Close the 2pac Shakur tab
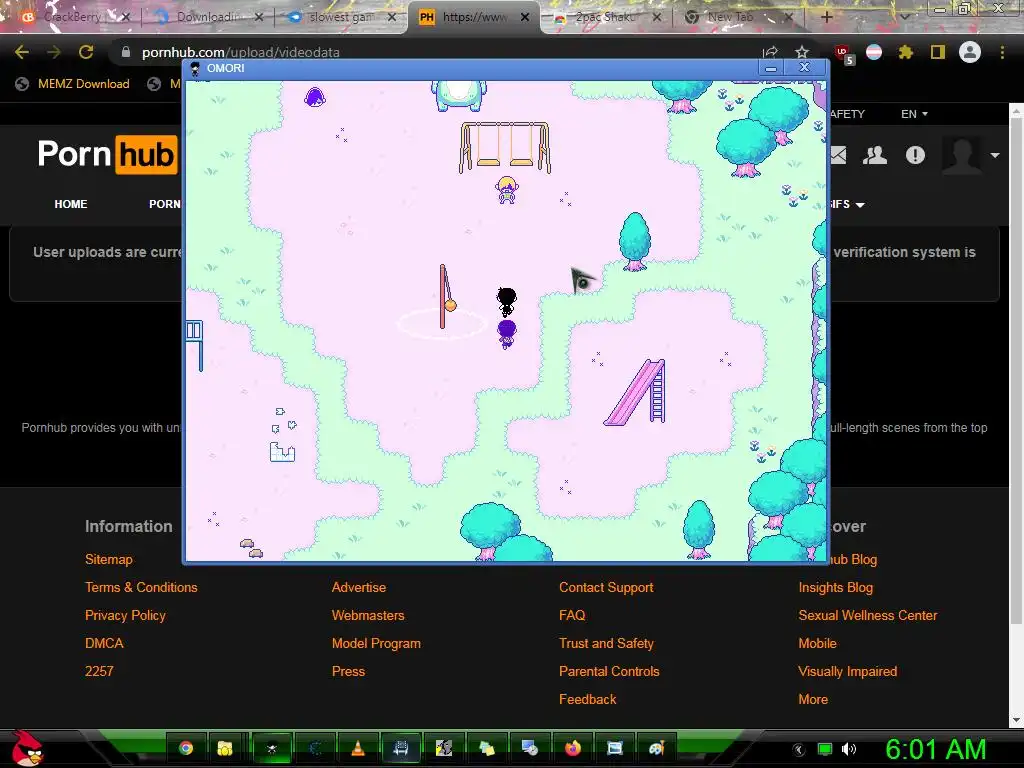1024x768 pixels. click(x=657, y=17)
